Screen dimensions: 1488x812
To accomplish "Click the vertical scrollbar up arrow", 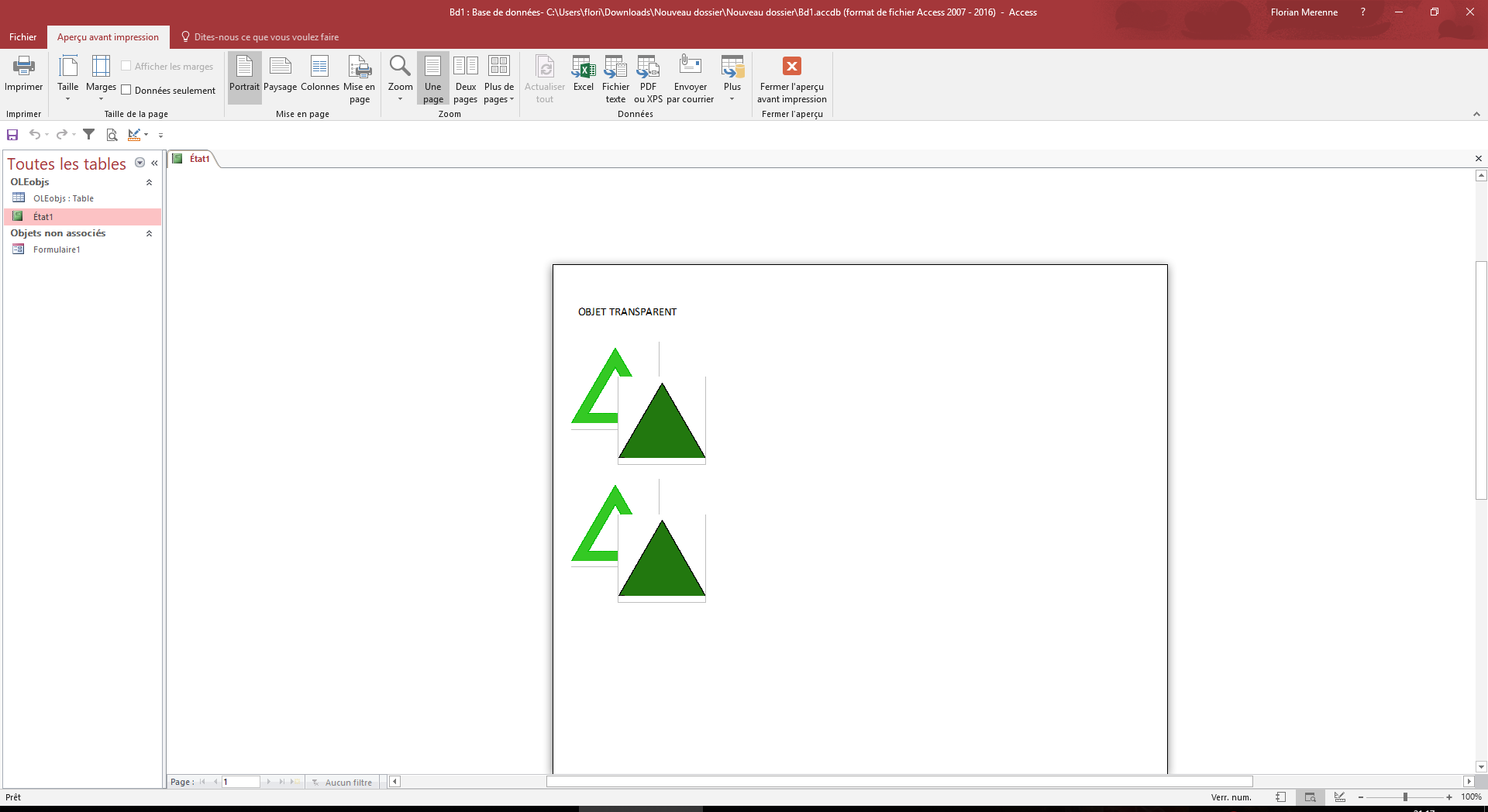I will 1481,176.
